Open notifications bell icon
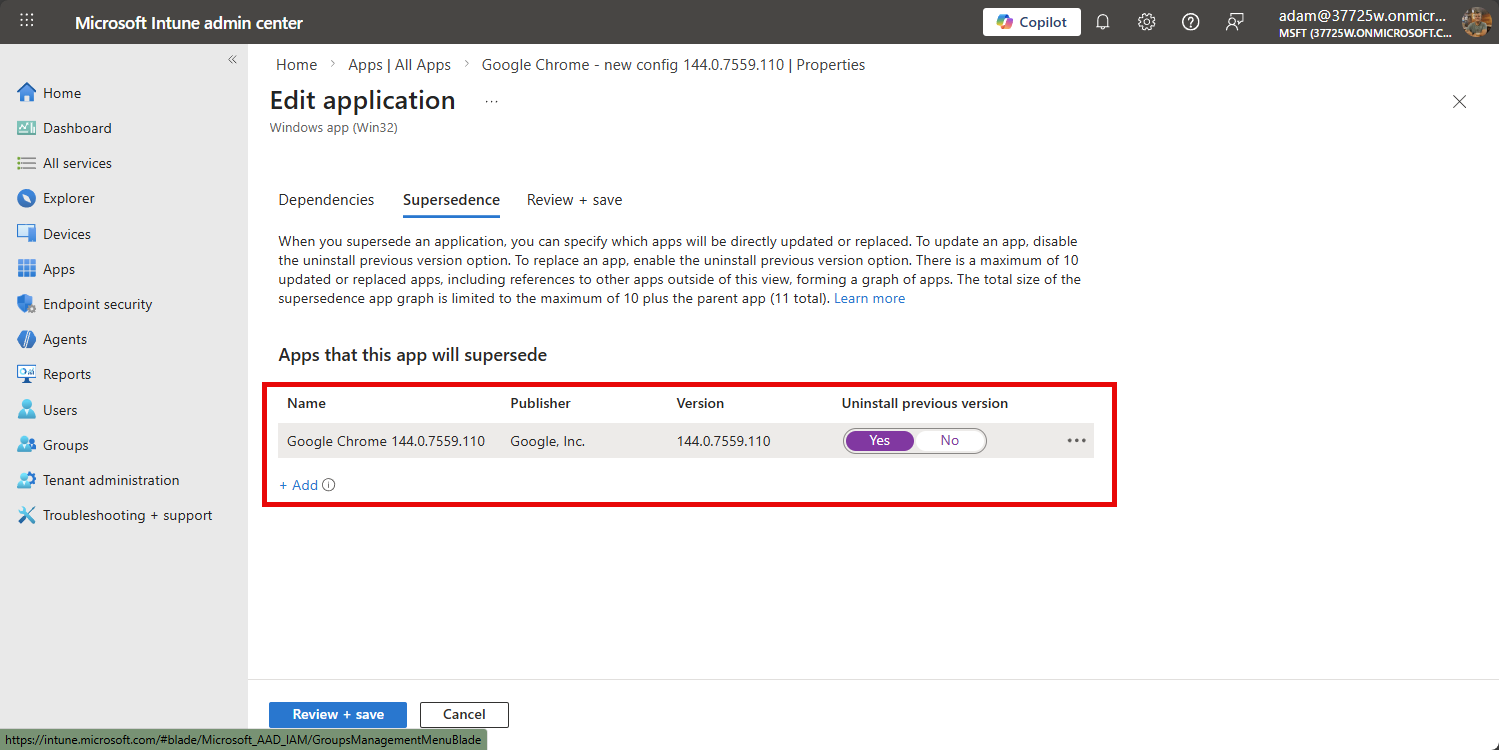The image size is (1499, 750). click(x=1103, y=22)
